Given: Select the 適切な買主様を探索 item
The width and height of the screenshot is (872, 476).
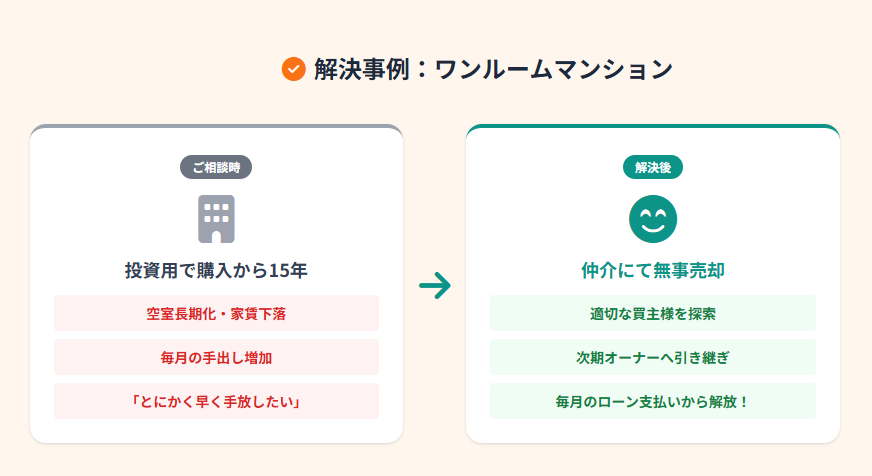Looking at the screenshot, I should 653,313.
